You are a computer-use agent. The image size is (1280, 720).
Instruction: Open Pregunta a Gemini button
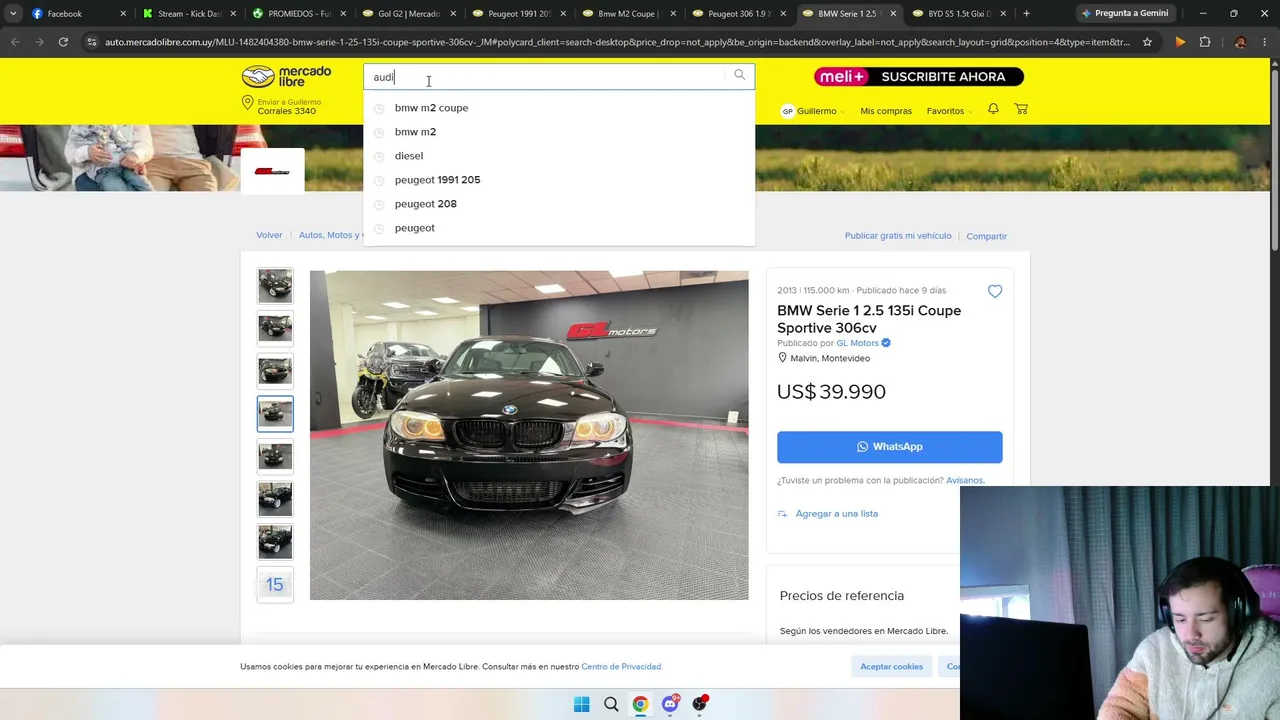1124,14
